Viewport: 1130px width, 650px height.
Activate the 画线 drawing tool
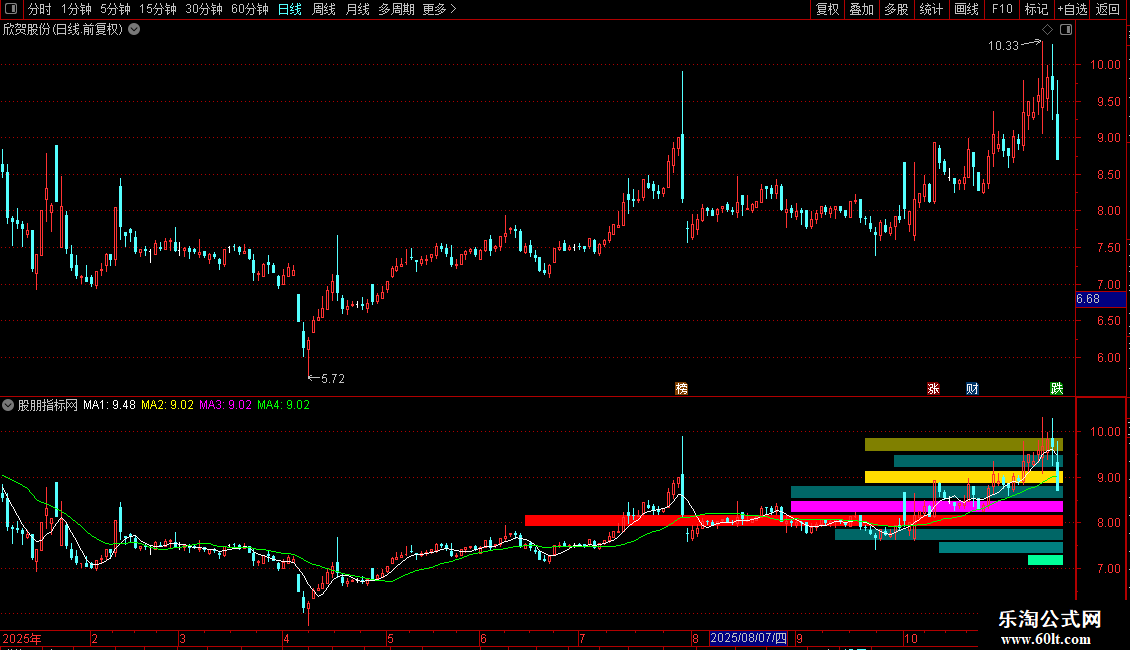(x=966, y=9)
